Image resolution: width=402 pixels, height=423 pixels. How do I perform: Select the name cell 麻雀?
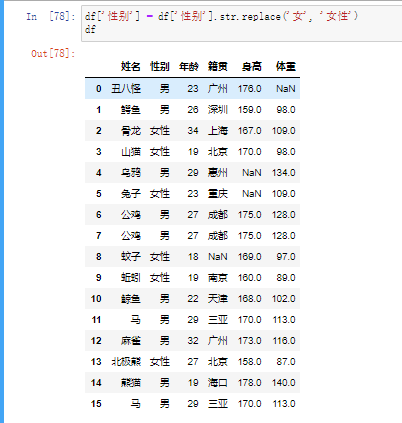click(x=131, y=341)
